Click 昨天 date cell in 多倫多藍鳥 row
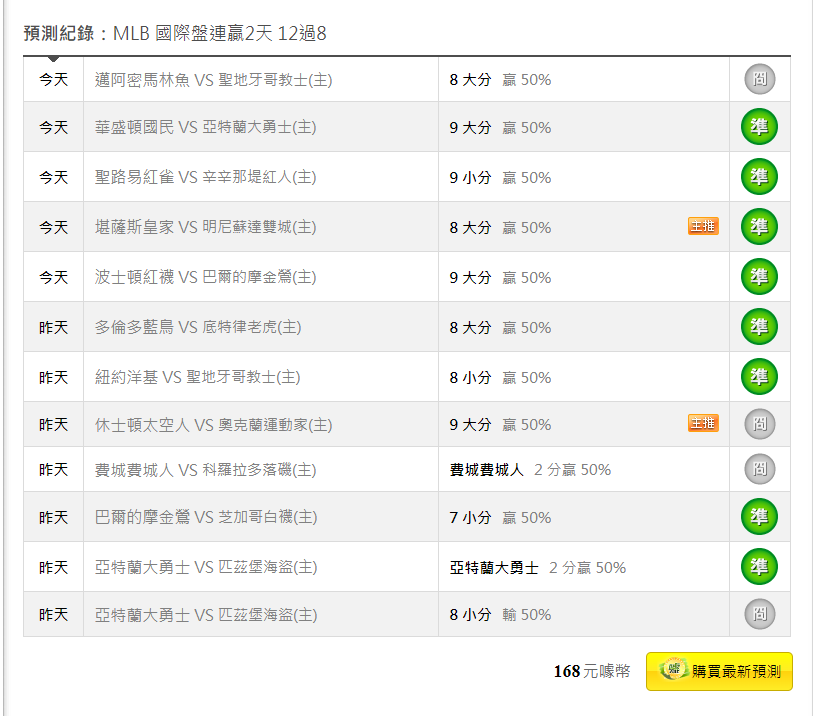 53,327
